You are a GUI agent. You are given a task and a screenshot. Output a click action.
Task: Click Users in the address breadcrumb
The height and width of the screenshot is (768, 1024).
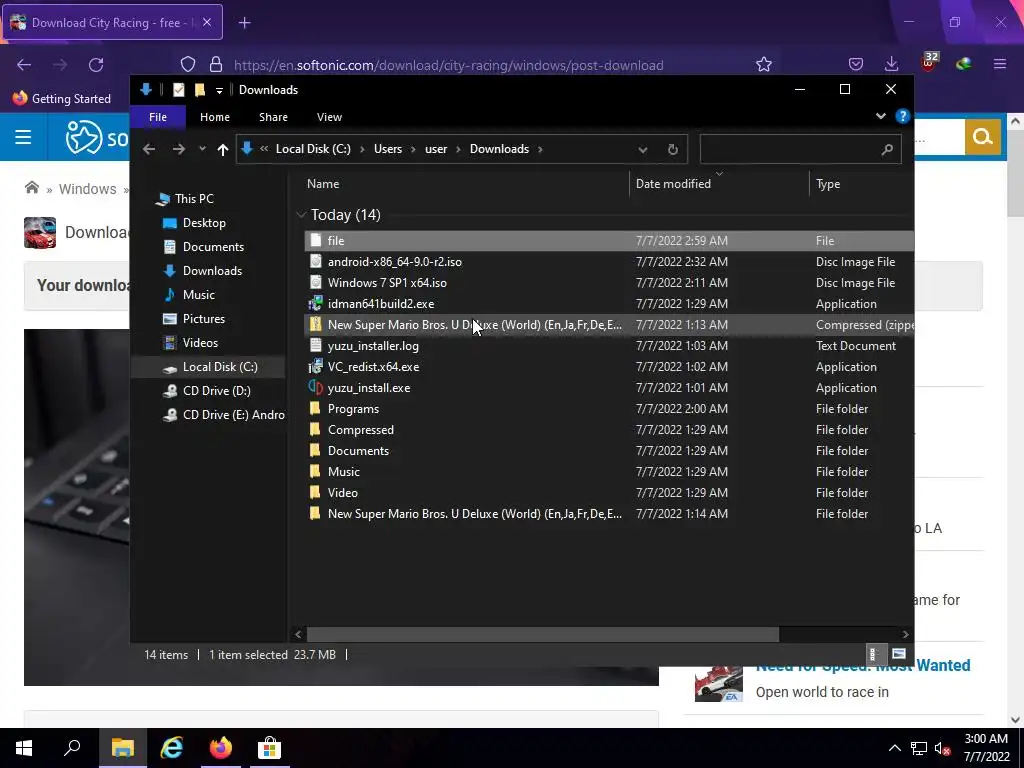388,149
